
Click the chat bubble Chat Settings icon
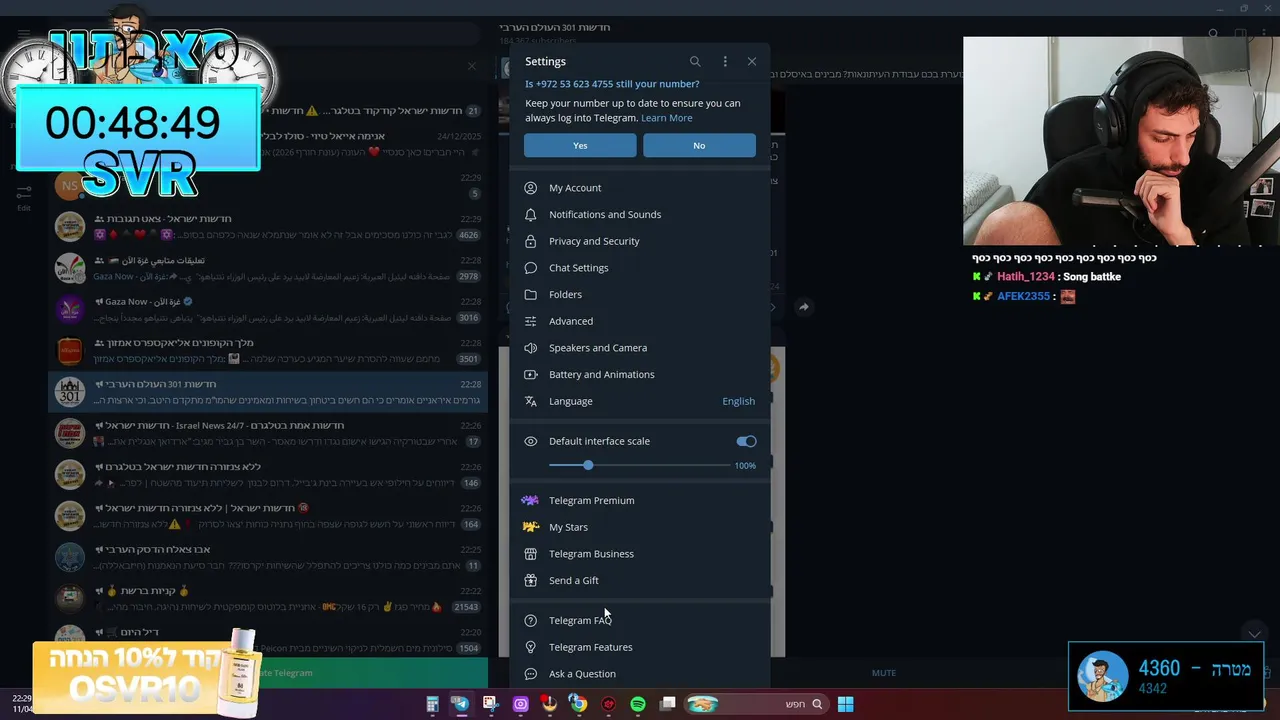[530, 268]
